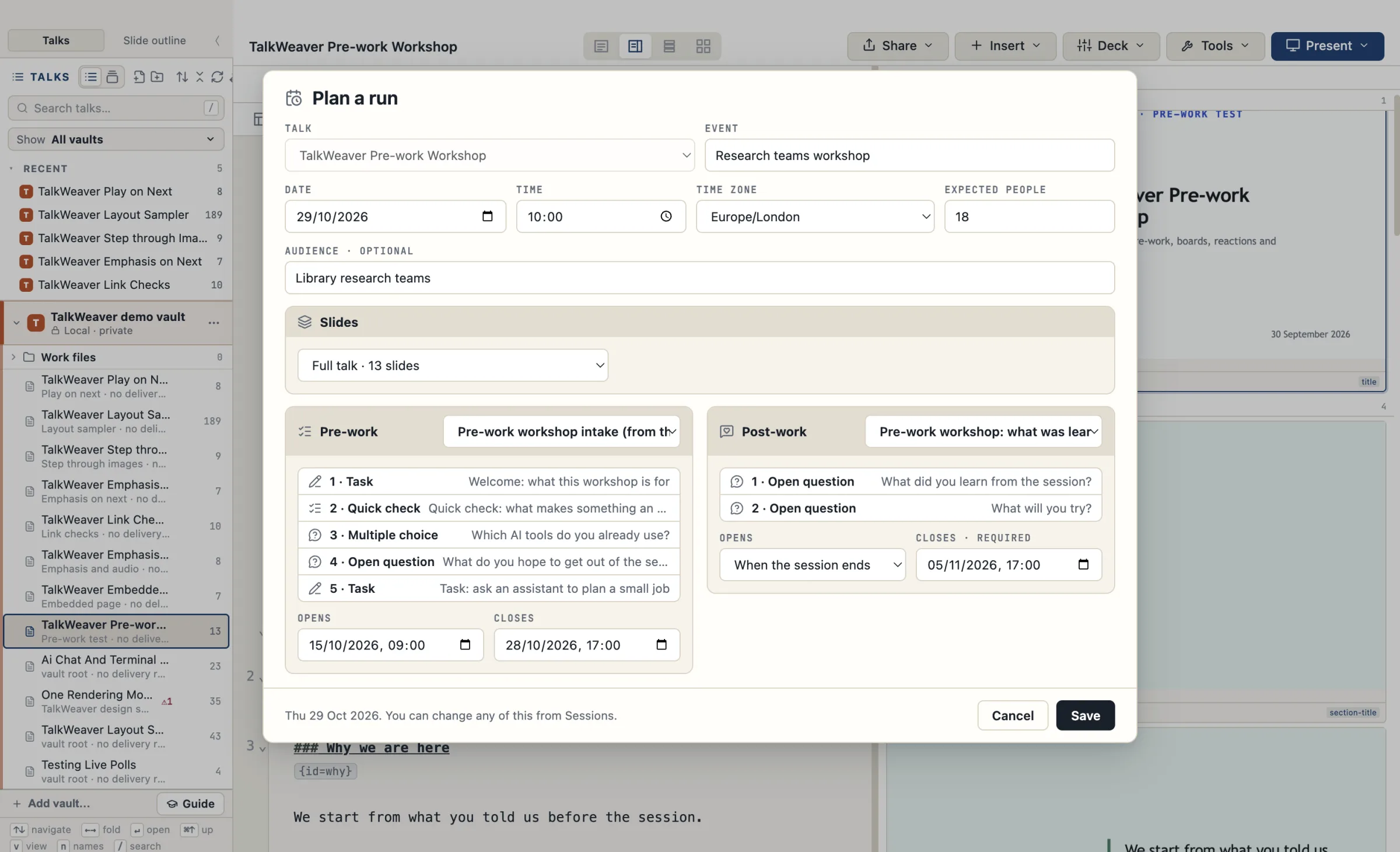This screenshot has height=852, width=1400.
Task: Create a new talk file icon
Action: click(x=139, y=76)
